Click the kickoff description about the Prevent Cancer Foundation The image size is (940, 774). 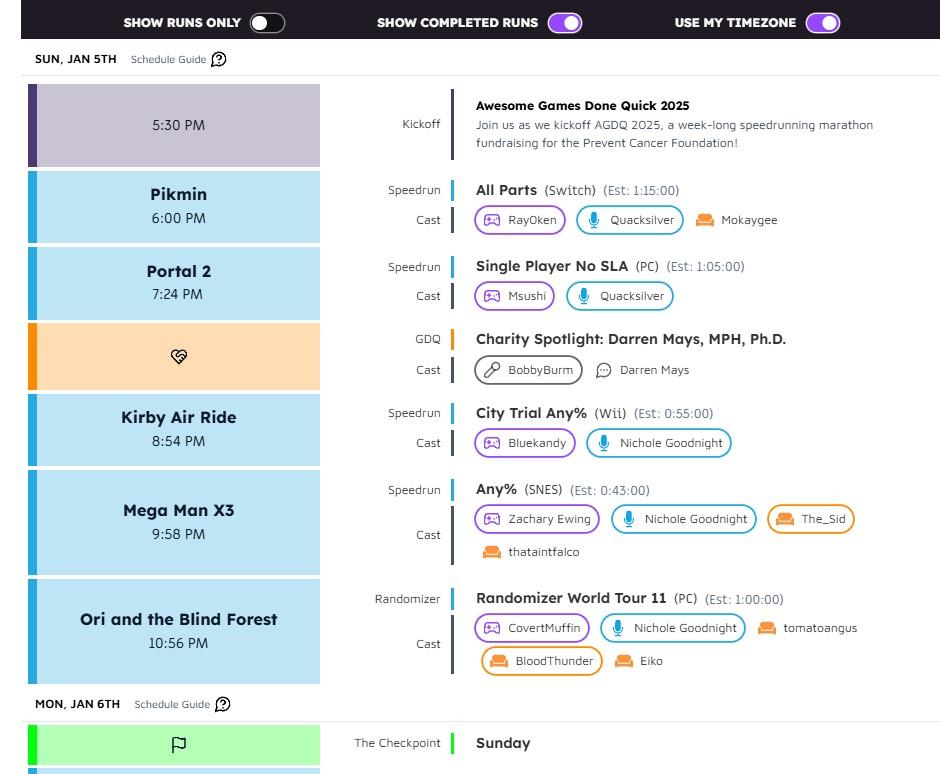pyautogui.click(x=674, y=134)
